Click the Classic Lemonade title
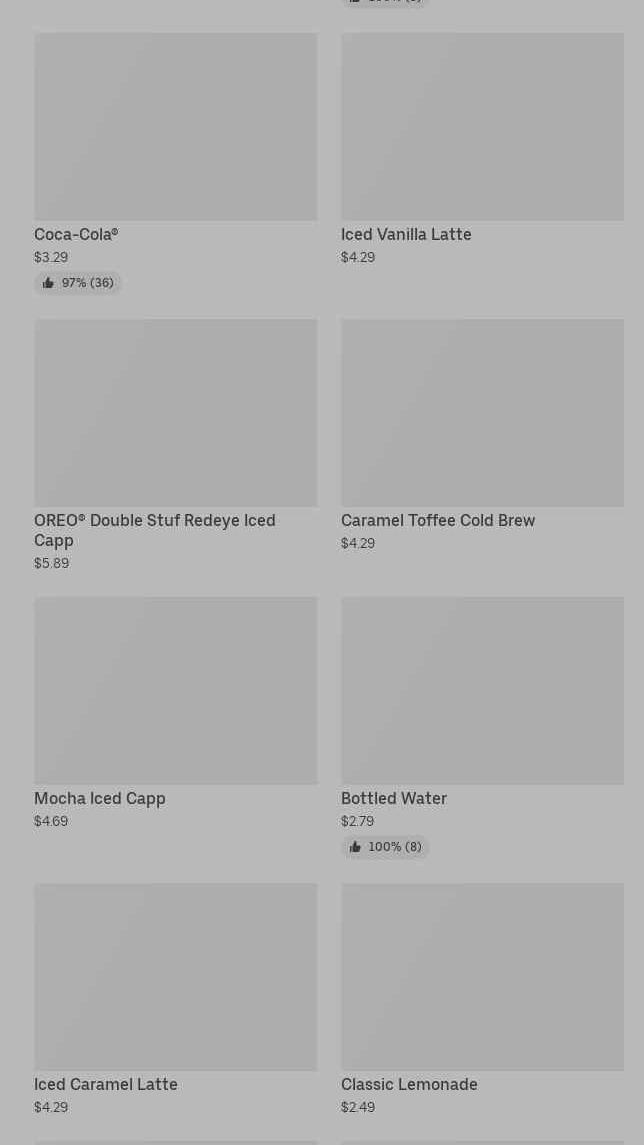The width and height of the screenshot is (644, 1145). tap(409, 1084)
